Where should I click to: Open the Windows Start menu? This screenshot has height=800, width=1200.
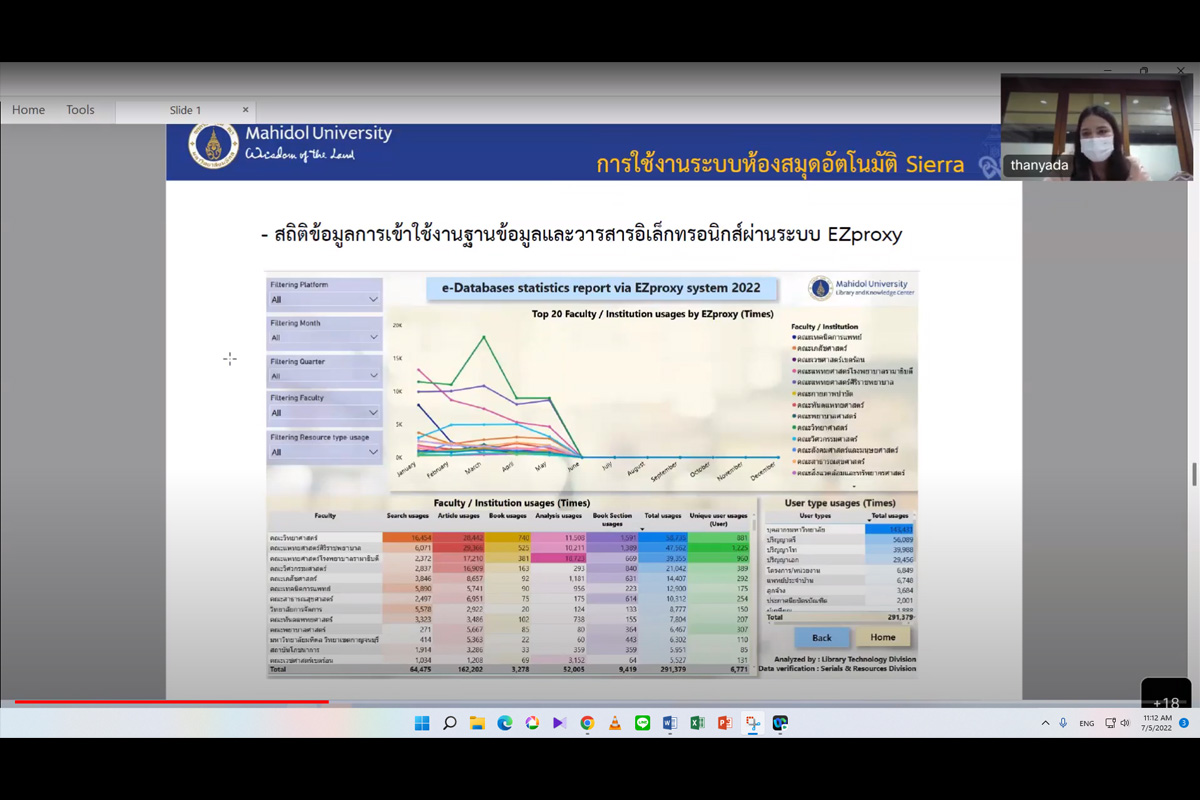422,723
